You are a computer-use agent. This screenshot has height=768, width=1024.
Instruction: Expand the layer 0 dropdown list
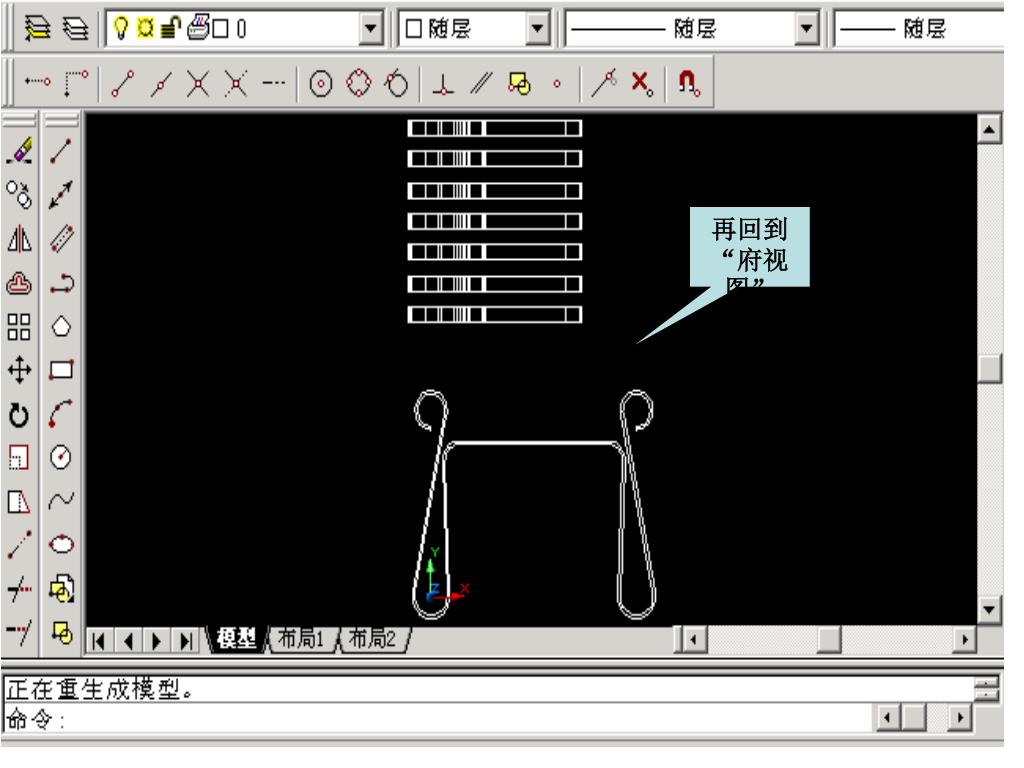coord(371,29)
